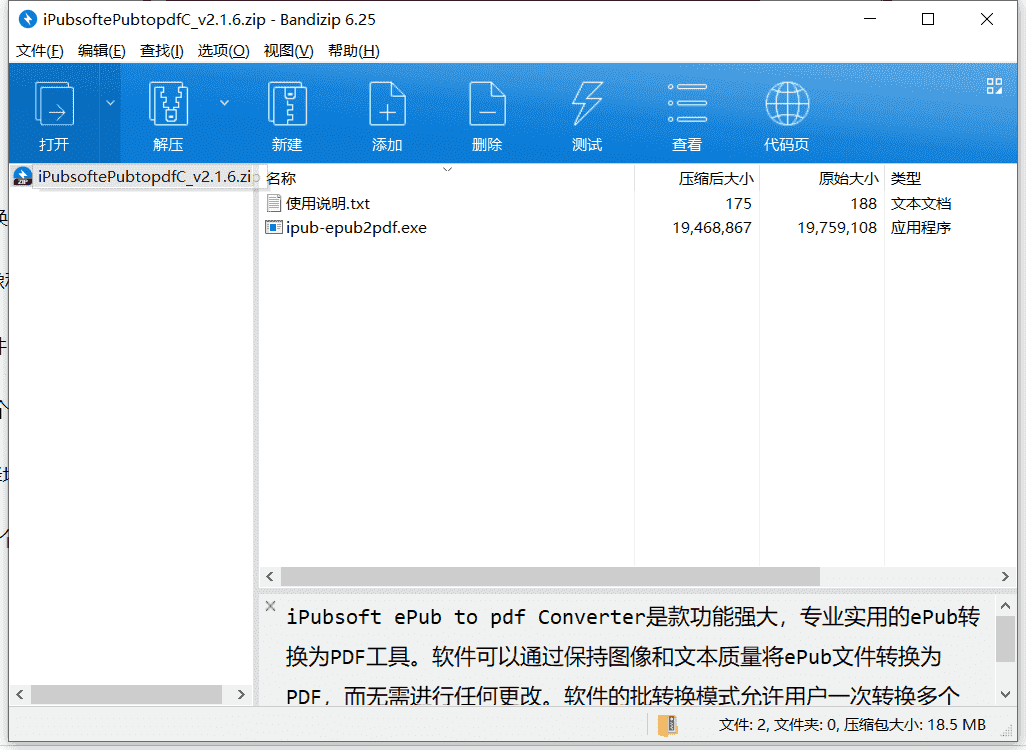Click the Code page (代码页) globe icon
Viewport: 1026px width, 750px height.
[787, 103]
